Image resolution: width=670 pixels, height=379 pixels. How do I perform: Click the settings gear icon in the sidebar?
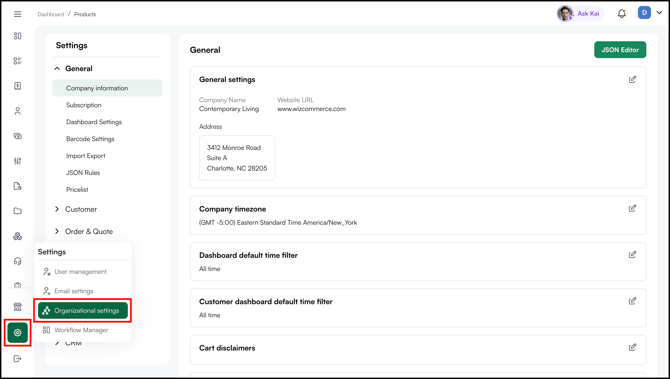[x=18, y=332]
